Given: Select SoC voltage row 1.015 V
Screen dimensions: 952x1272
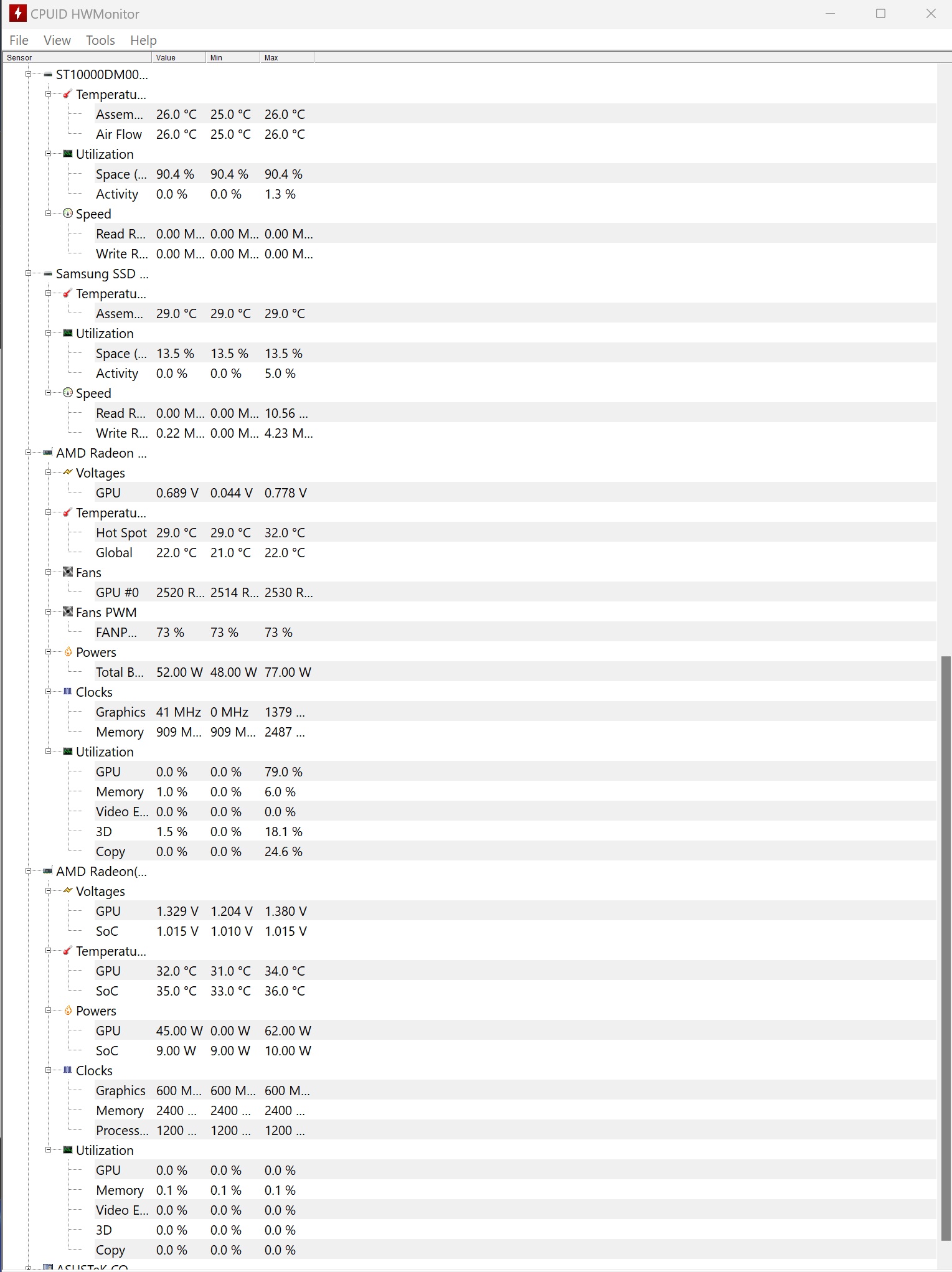Looking at the screenshot, I should pyautogui.click(x=516, y=931).
